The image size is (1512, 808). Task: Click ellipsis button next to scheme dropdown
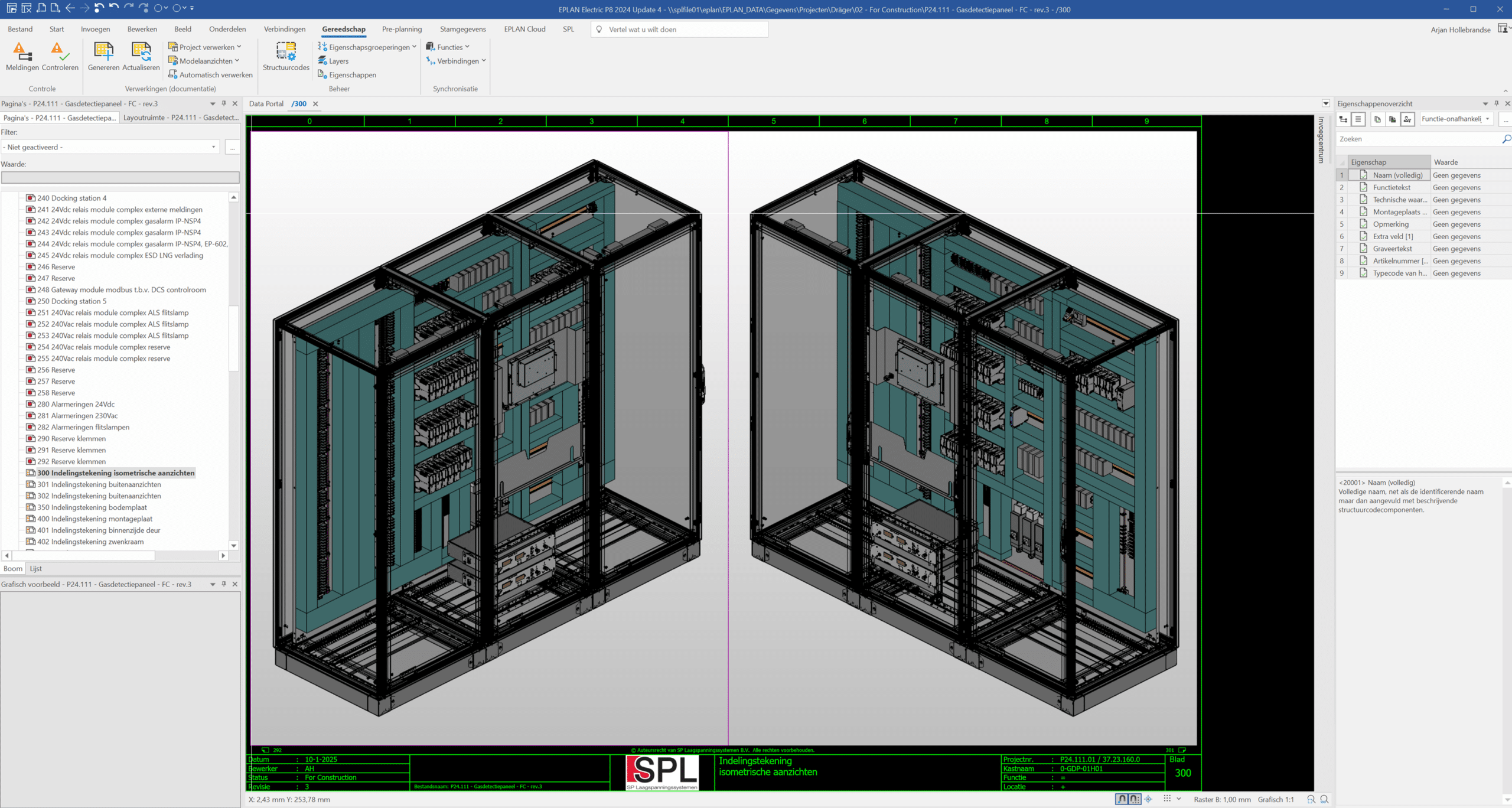point(1506,119)
